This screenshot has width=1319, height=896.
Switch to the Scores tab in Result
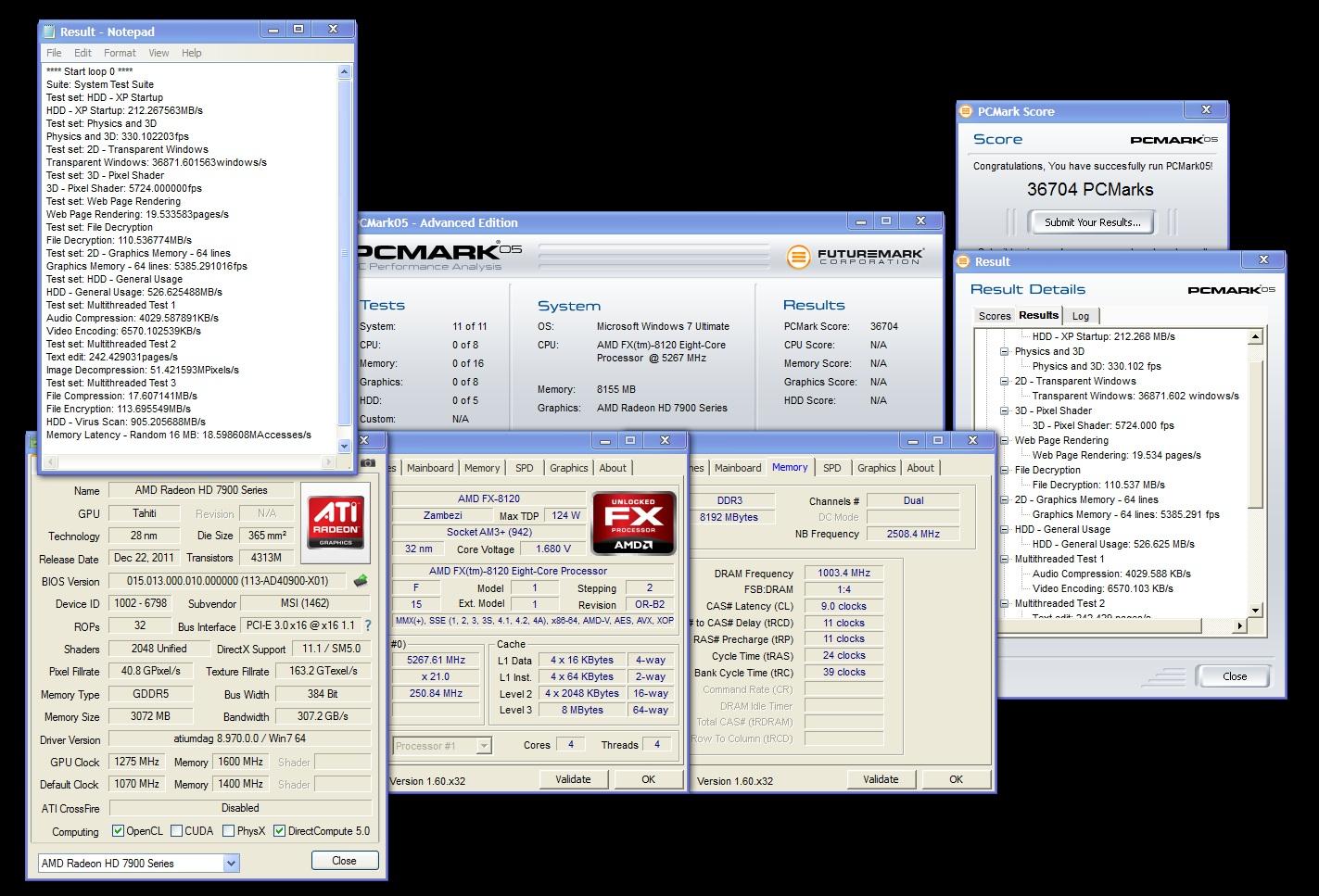(995, 316)
